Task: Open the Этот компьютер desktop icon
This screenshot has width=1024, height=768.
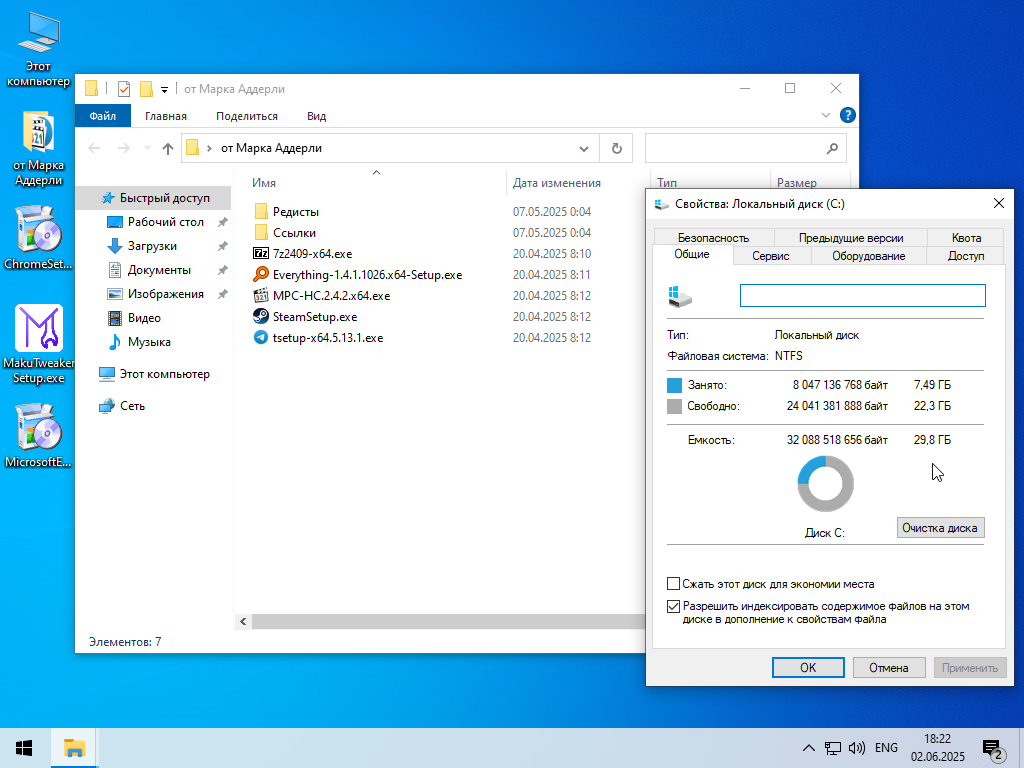Action: coord(39,51)
